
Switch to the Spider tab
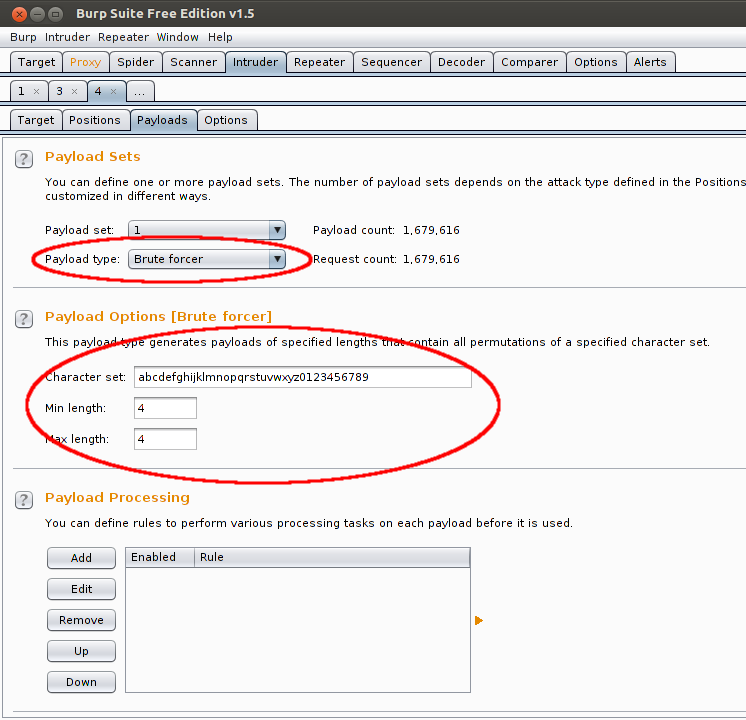[x=136, y=62]
